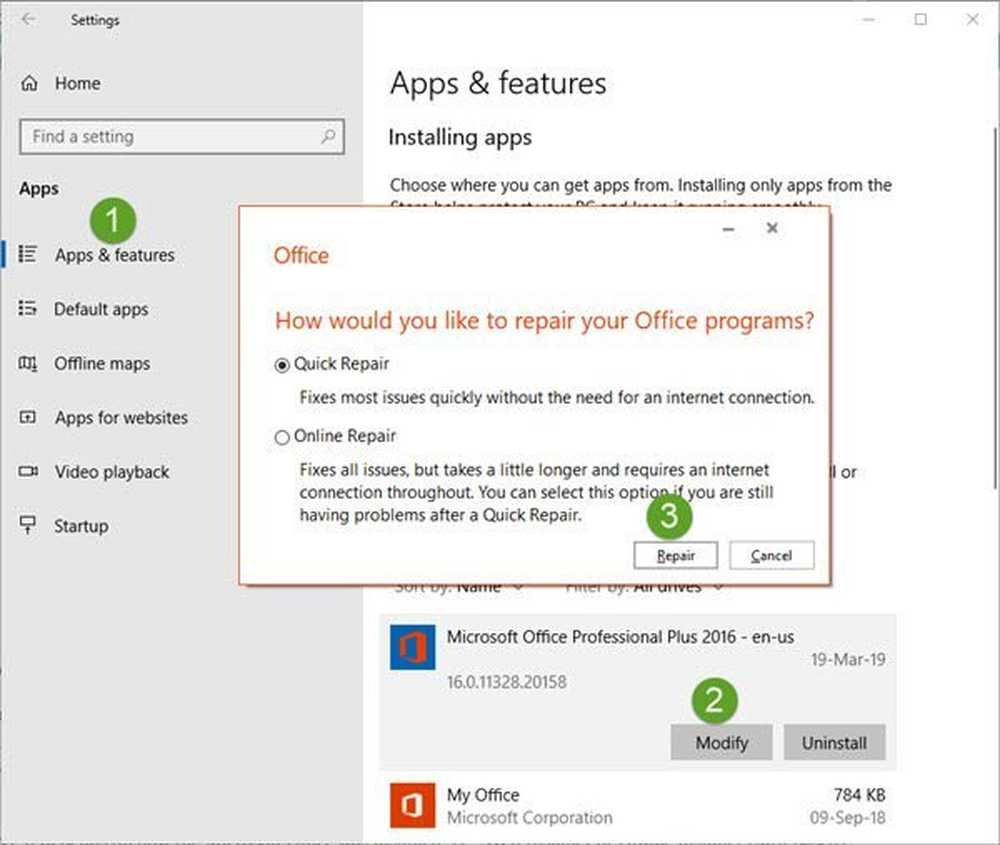The image size is (1000, 845).
Task: Click the 19-Mar-19 install date
Action: tap(848, 659)
